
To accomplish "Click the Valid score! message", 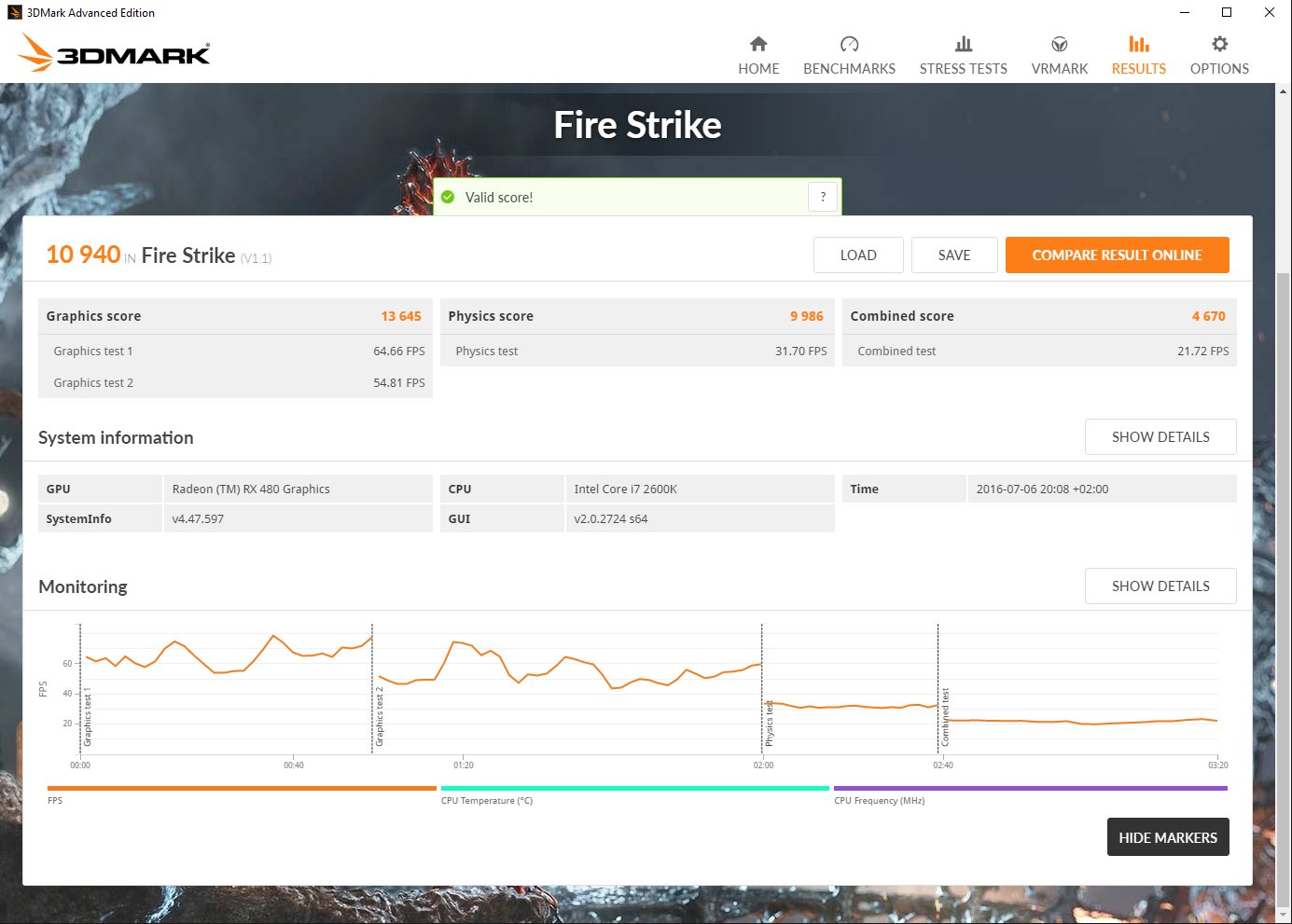I will coord(499,198).
